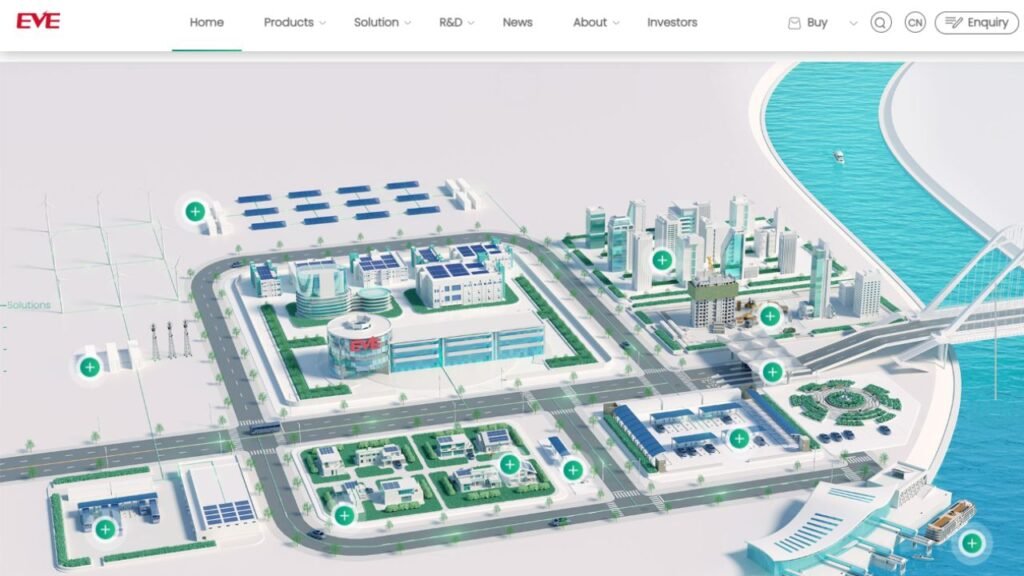Viewport: 1024px width, 576px height.
Task: Click plus hotspot among city high-rise towers
Action: 661,260
